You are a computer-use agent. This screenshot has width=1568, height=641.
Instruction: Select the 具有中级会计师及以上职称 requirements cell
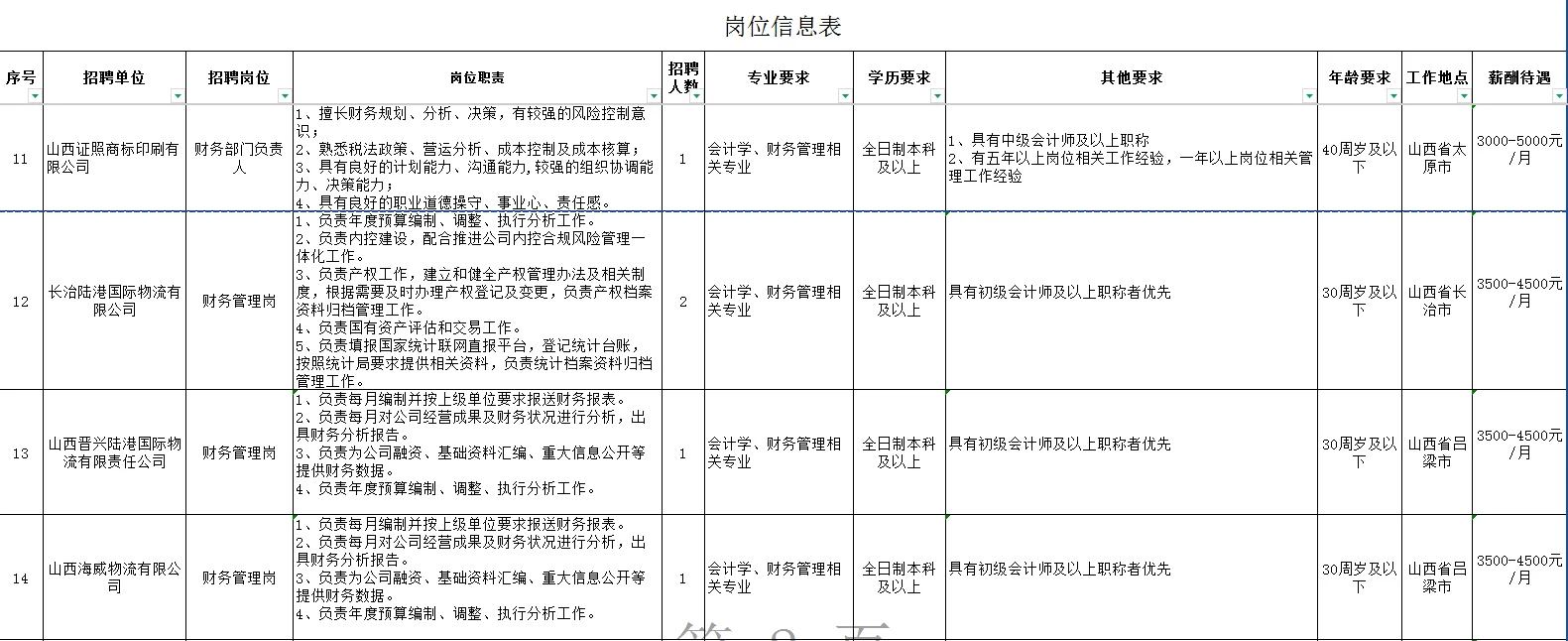point(1132,158)
